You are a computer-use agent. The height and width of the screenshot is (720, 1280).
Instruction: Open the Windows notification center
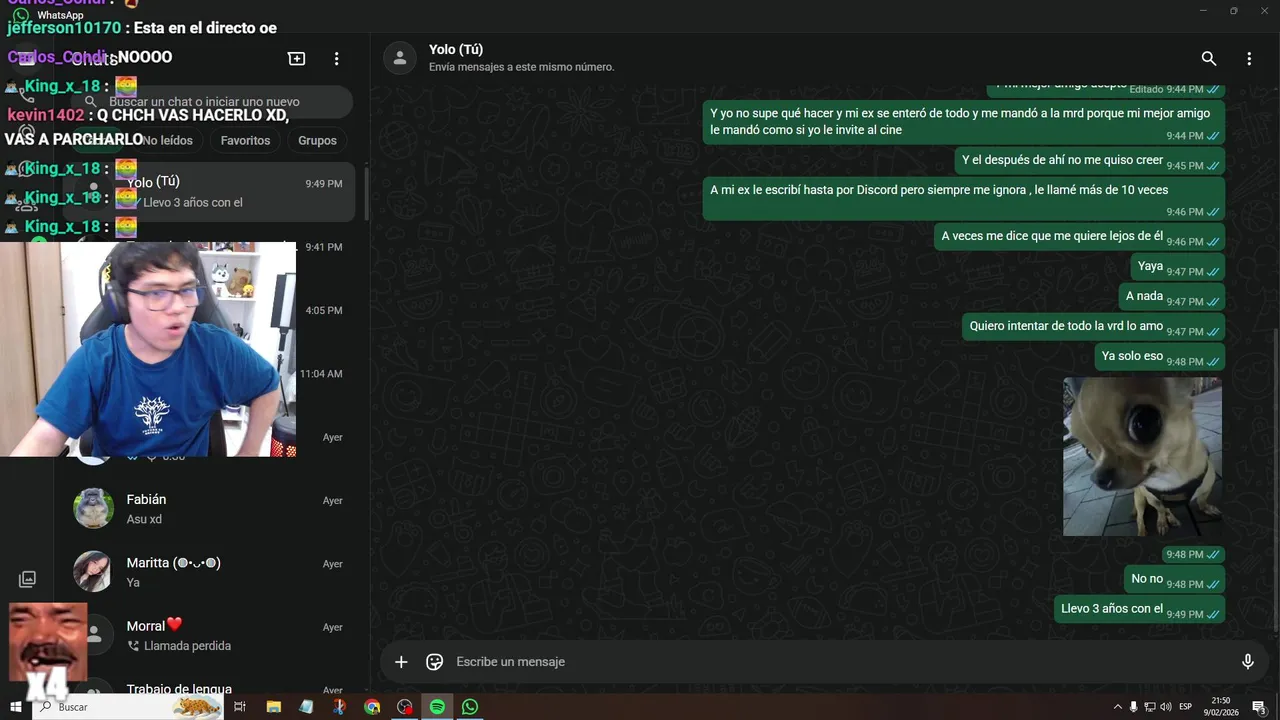coord(1259,707)
